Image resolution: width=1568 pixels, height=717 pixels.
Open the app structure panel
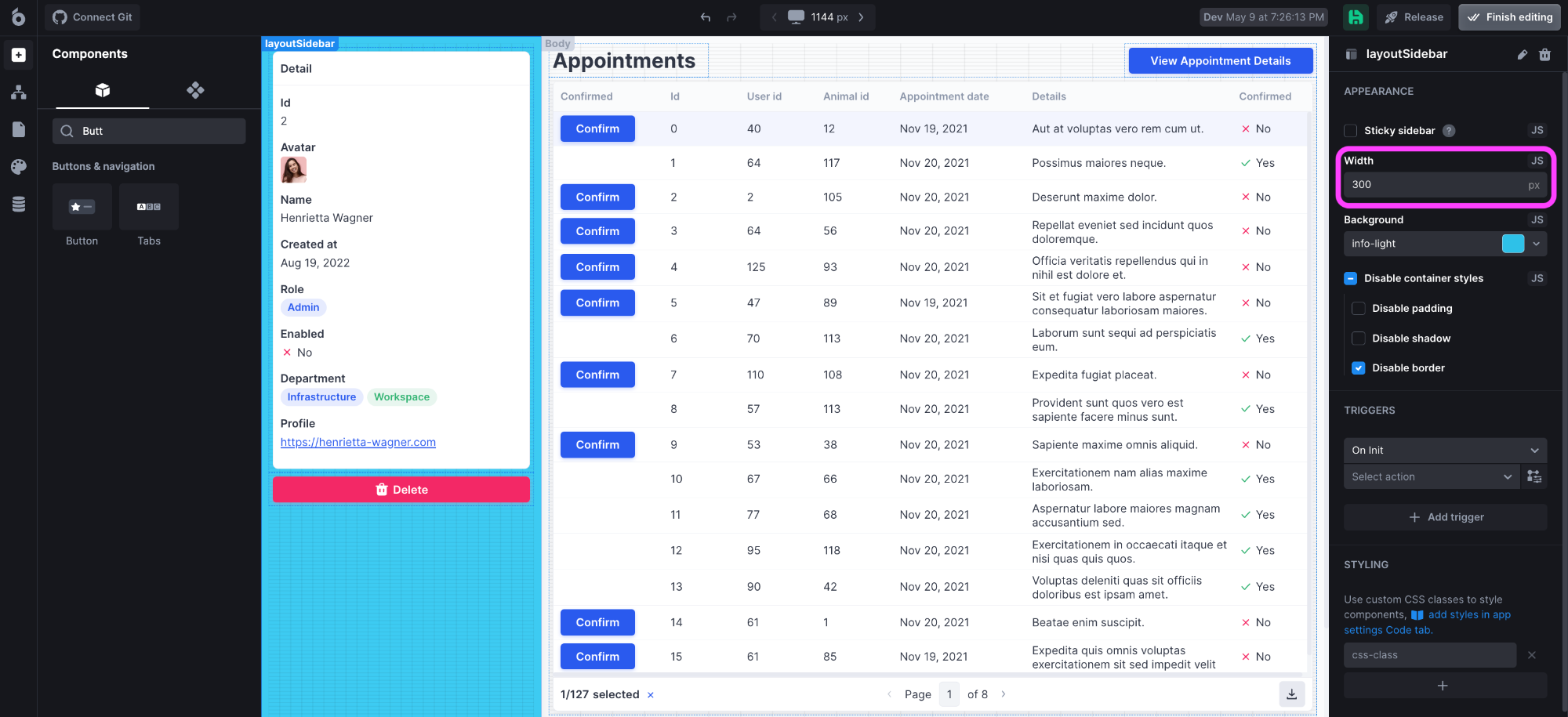[19, 92]
